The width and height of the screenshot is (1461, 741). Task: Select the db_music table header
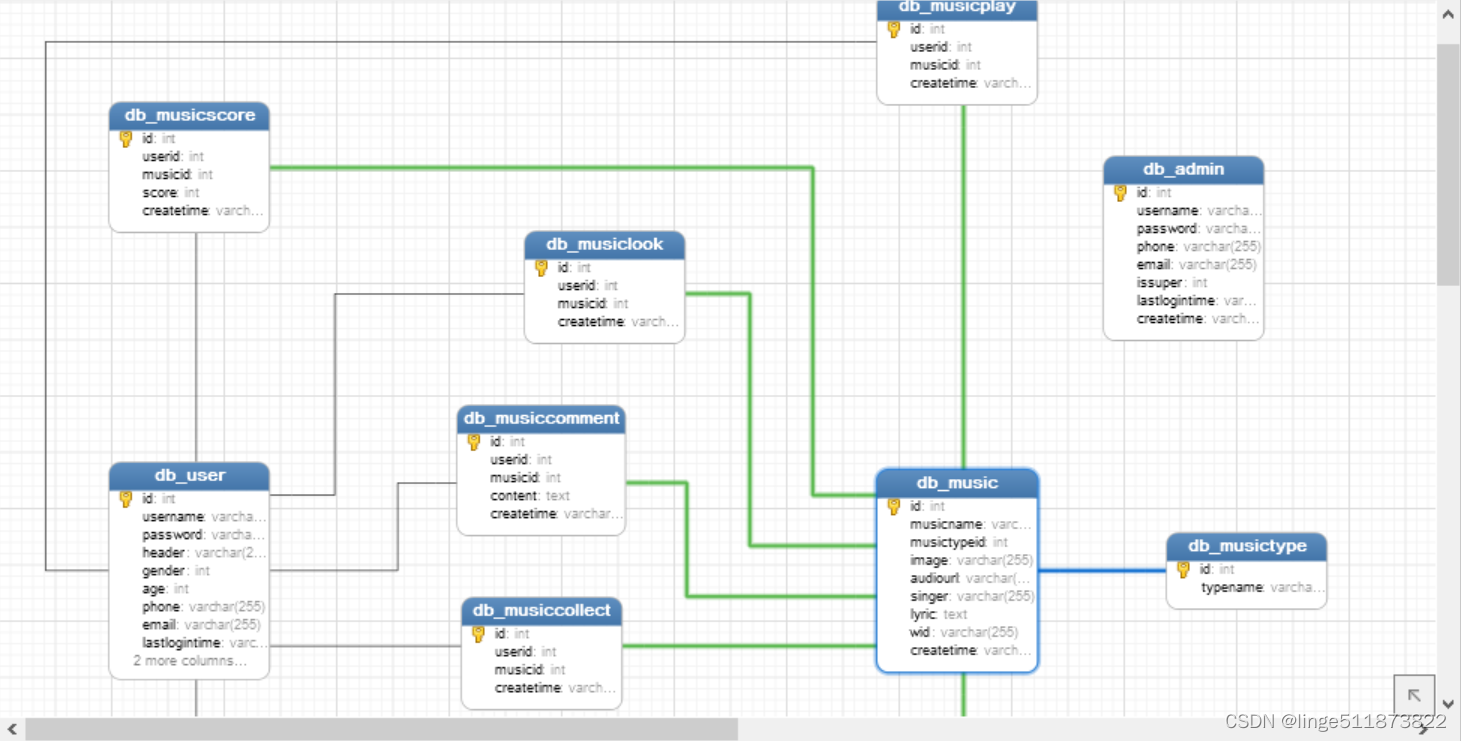pos(957,484)
